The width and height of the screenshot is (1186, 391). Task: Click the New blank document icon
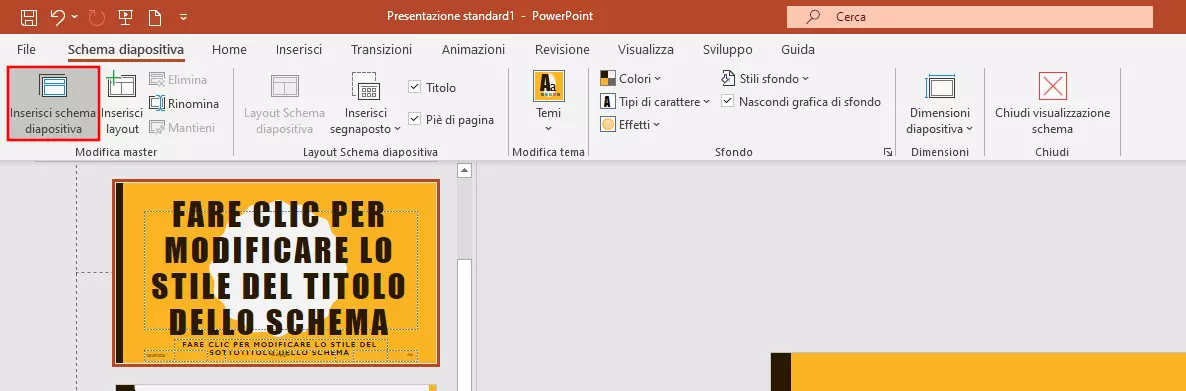tap(155, 16)
